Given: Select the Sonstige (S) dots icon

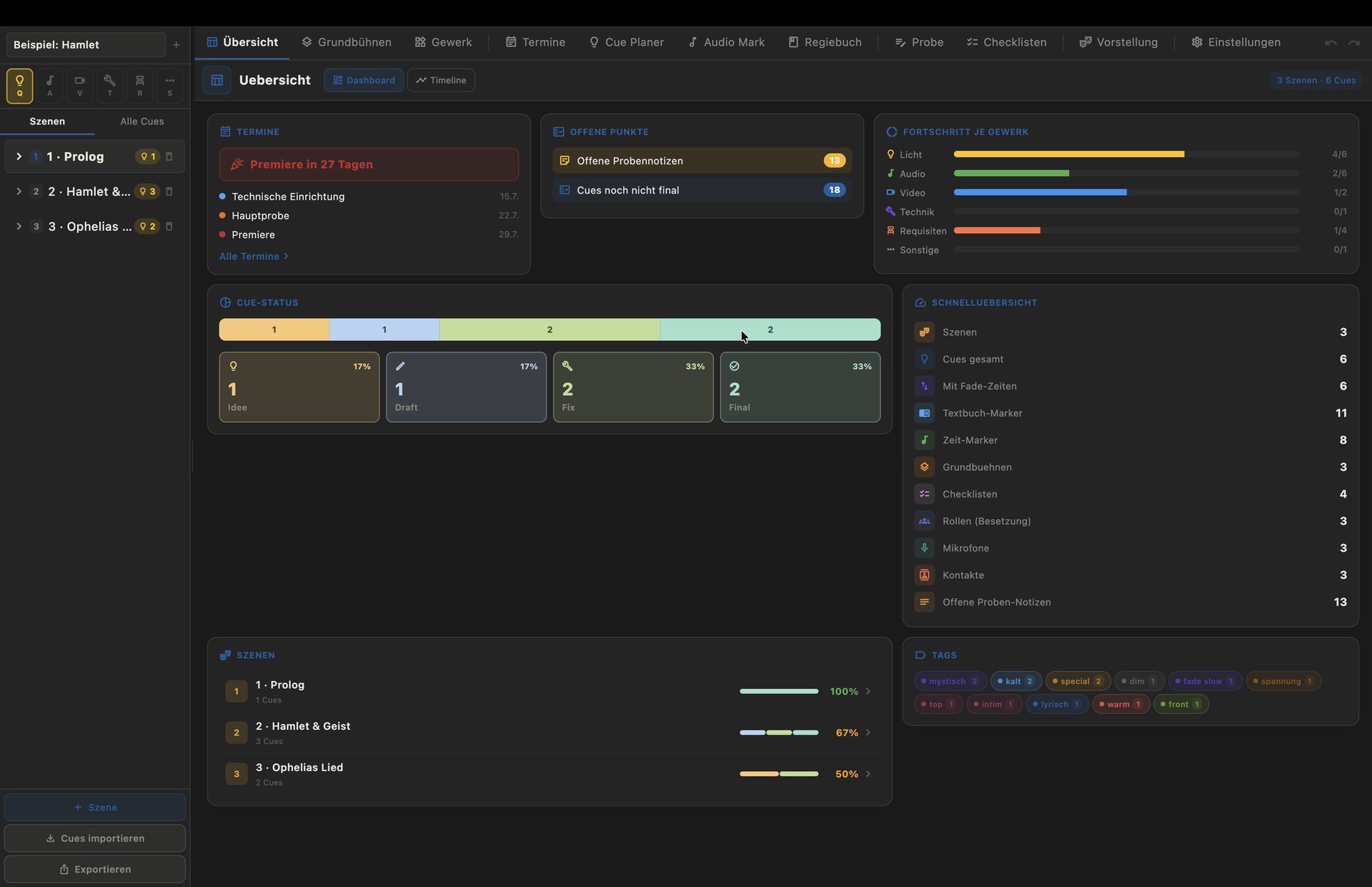Looking at the screenshot, I should [170, 85].
